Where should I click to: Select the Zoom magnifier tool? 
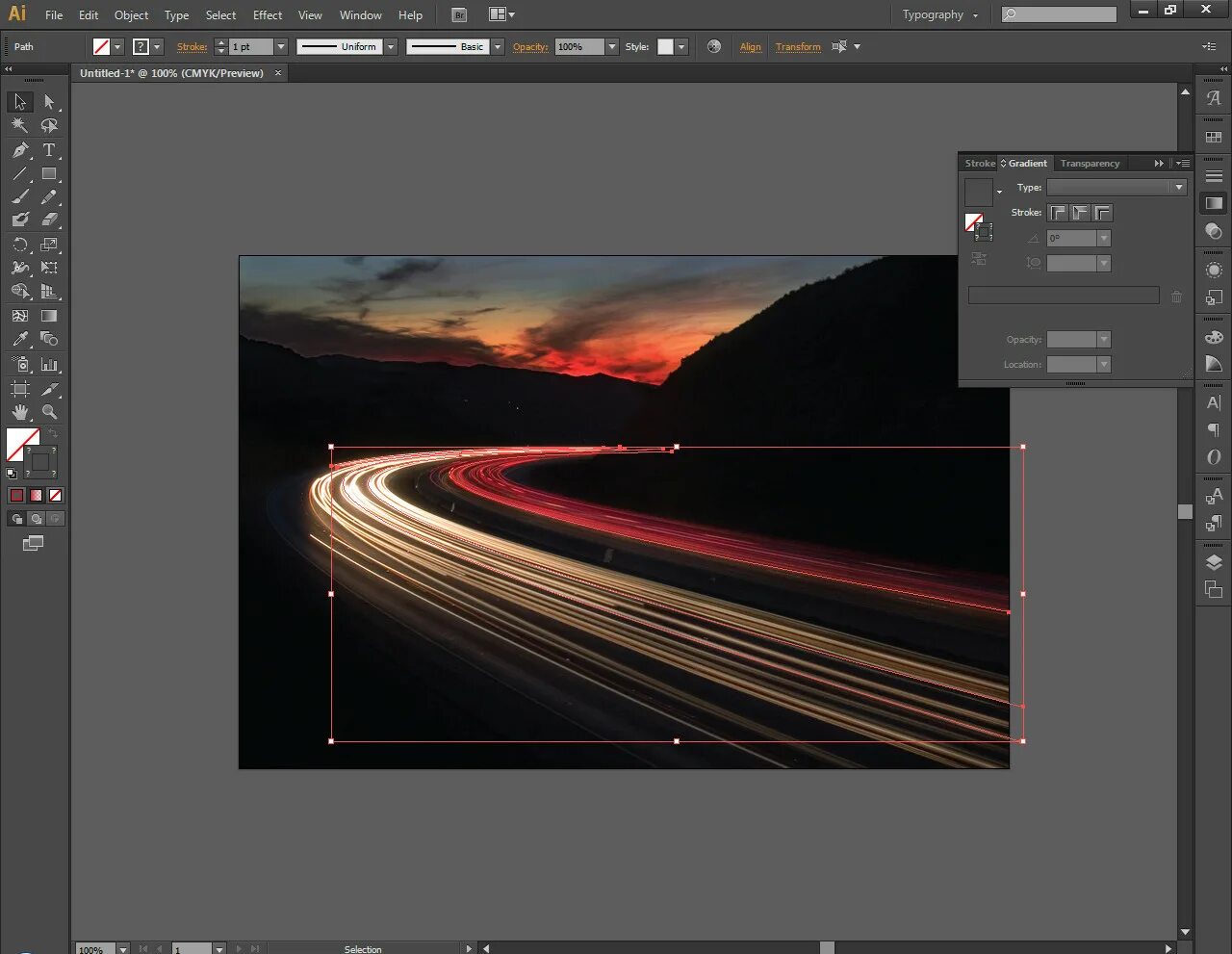(x=49, y=412)
